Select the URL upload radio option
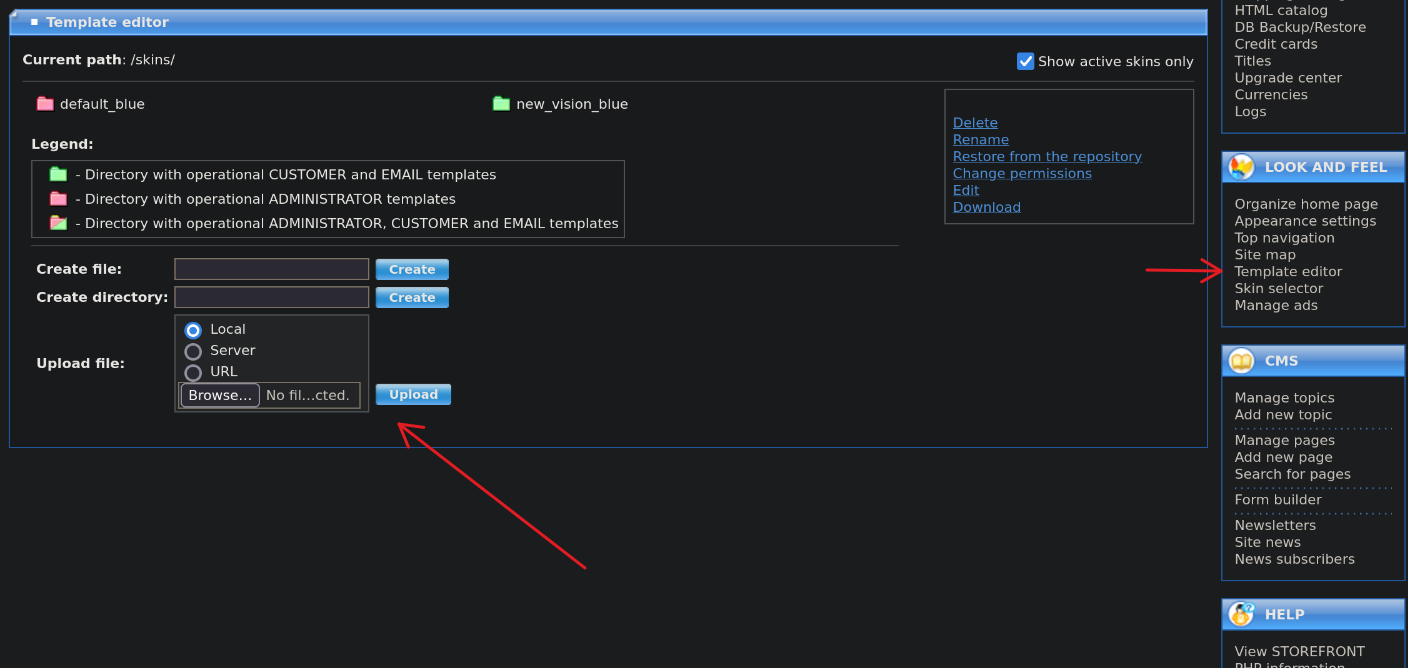 (x=193, y=372)
